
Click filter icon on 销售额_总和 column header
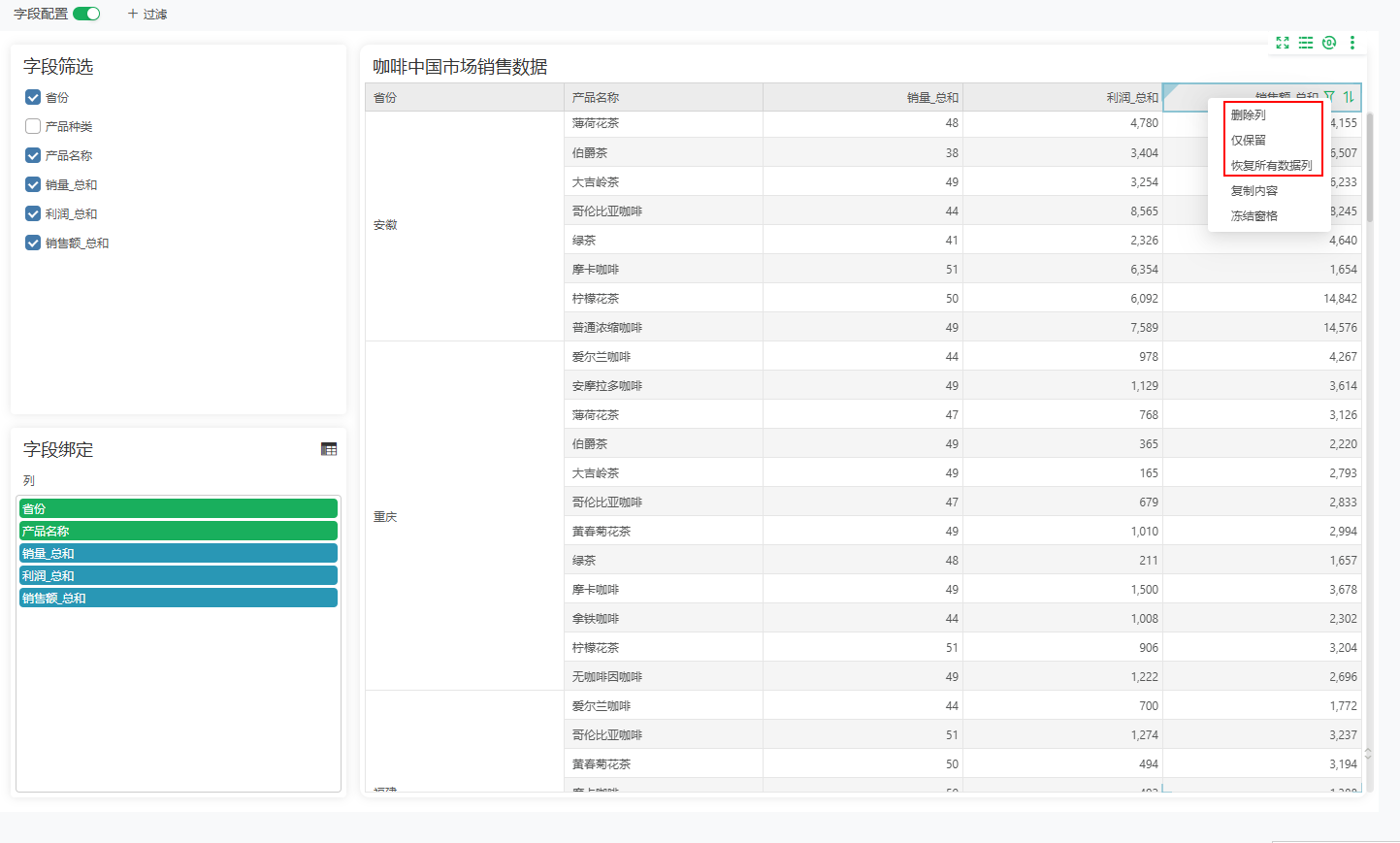(x=1330, y=97)
